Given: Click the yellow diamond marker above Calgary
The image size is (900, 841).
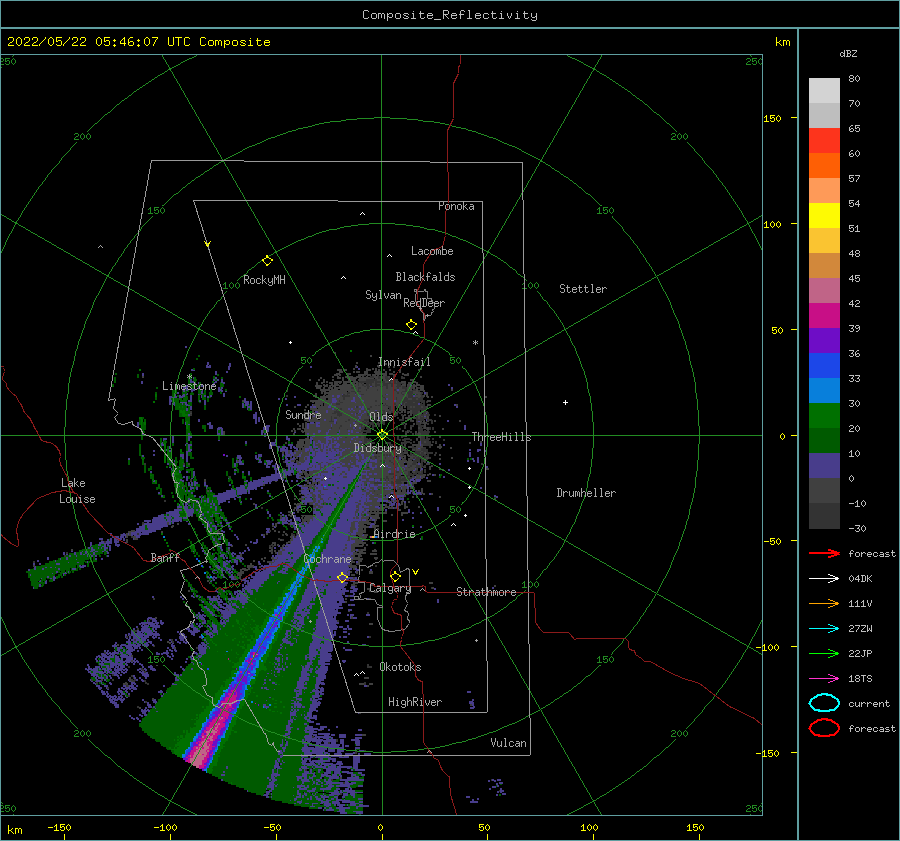Looking at the screenshot, I should click(395, 576).
